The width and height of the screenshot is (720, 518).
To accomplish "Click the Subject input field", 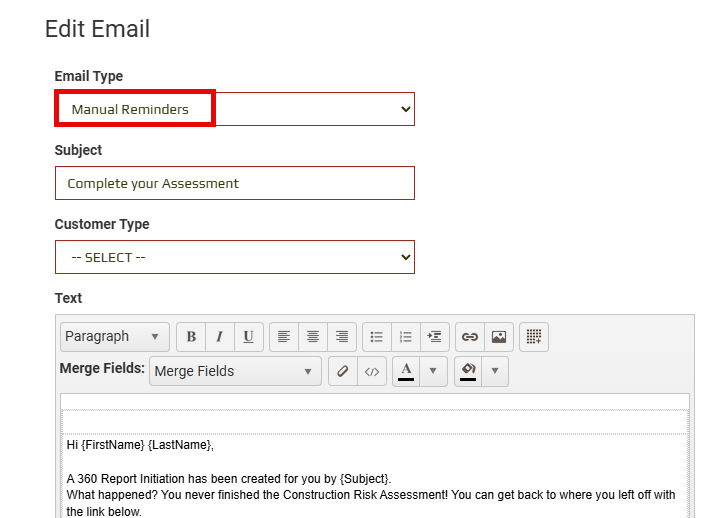I will [x=234, y=183].
